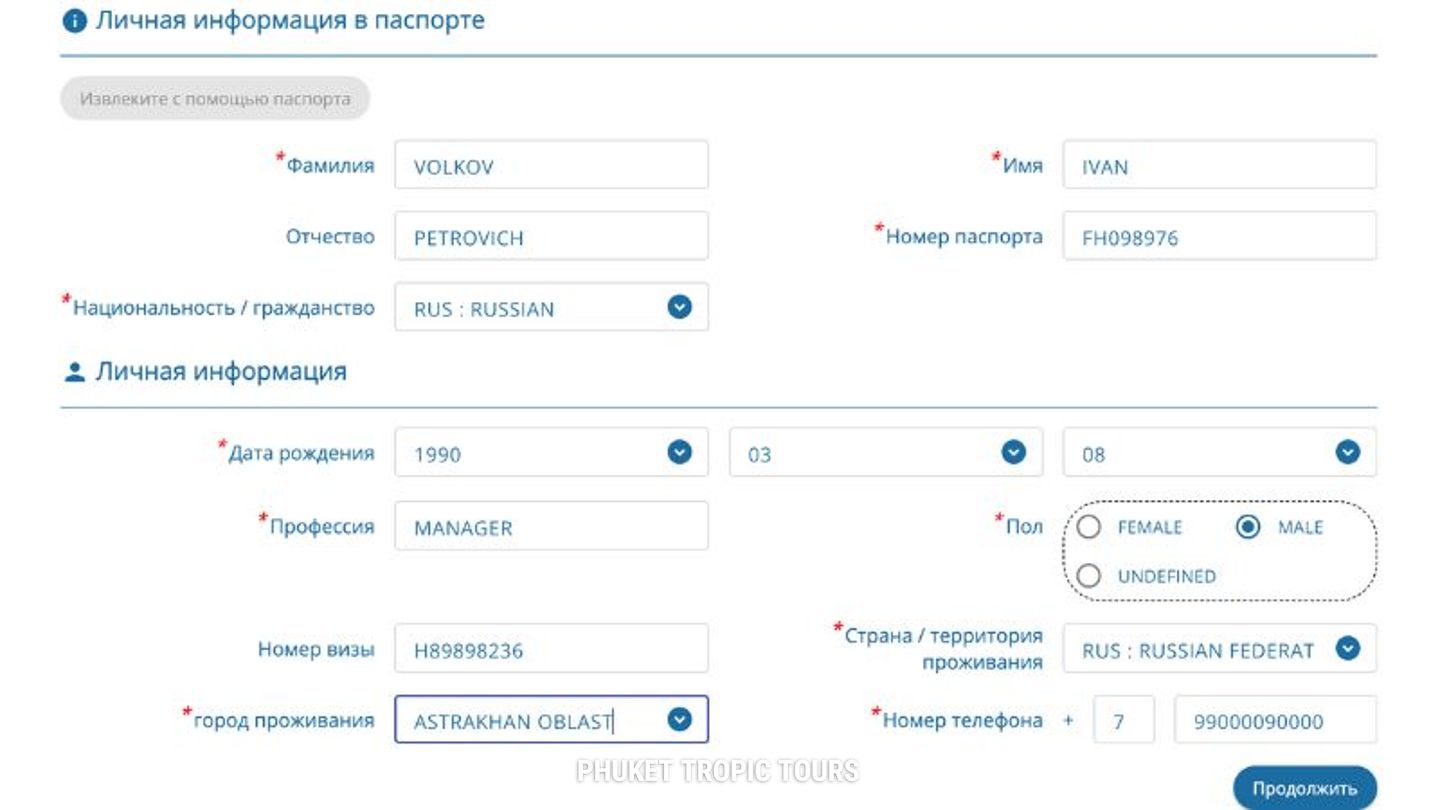Click the person icon beside Личная информация

(74, 373)
